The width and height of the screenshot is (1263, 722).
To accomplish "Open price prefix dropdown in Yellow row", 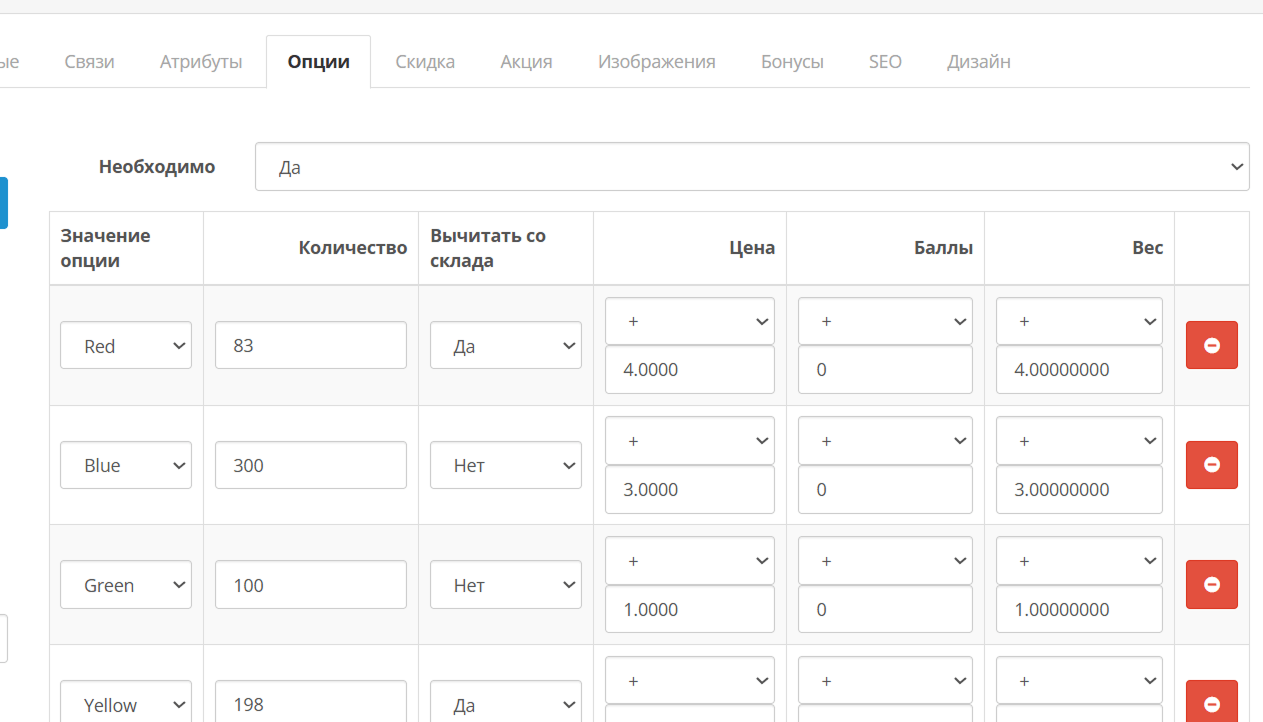I will coord(690,680).
